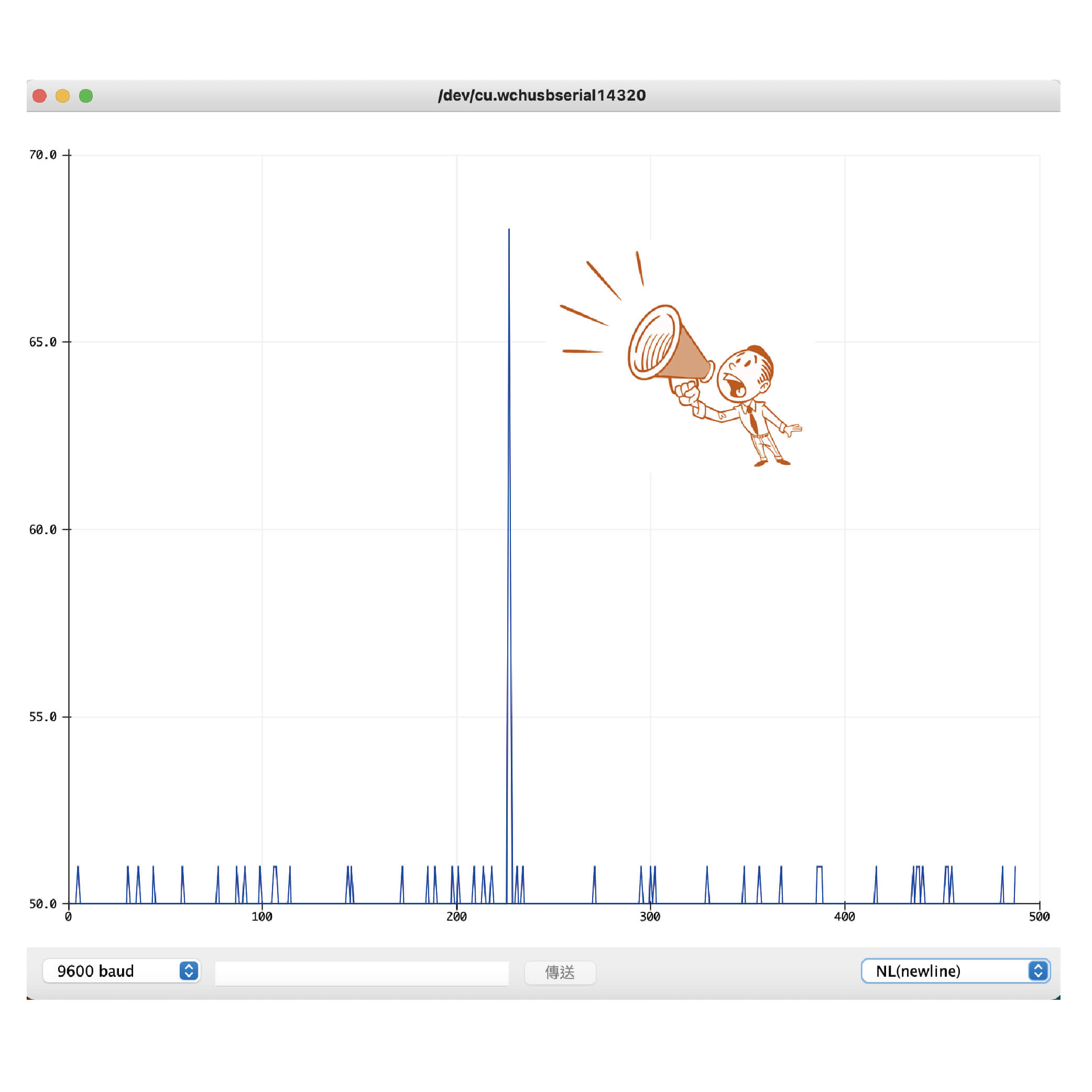Click the 60.0 y-axis label
This screenshot has height=1092, width=1092.
click(43, 530)
